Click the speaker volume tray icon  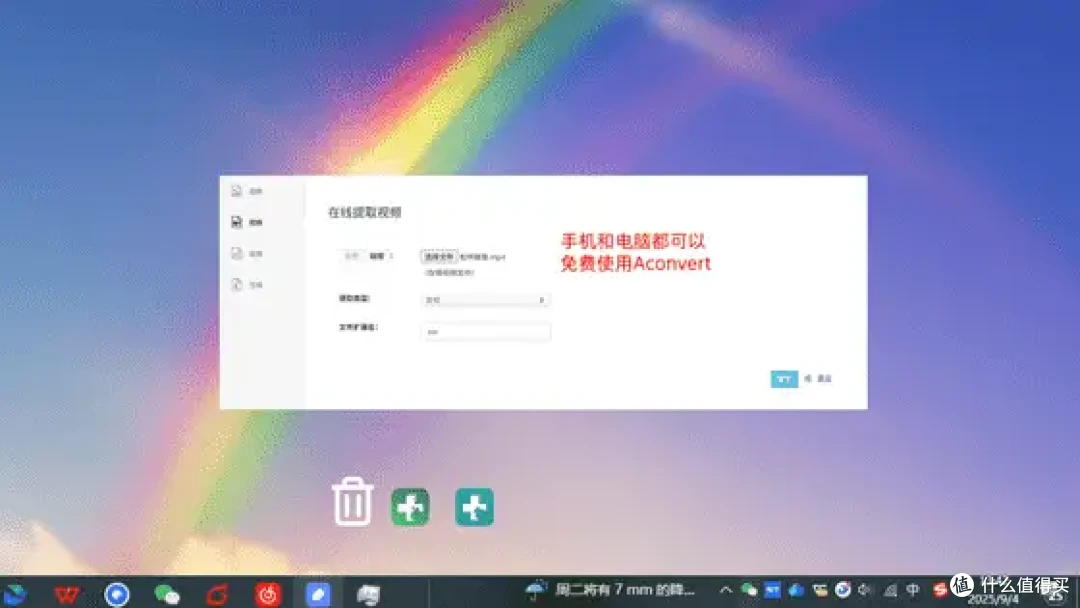tap(866, 590)
